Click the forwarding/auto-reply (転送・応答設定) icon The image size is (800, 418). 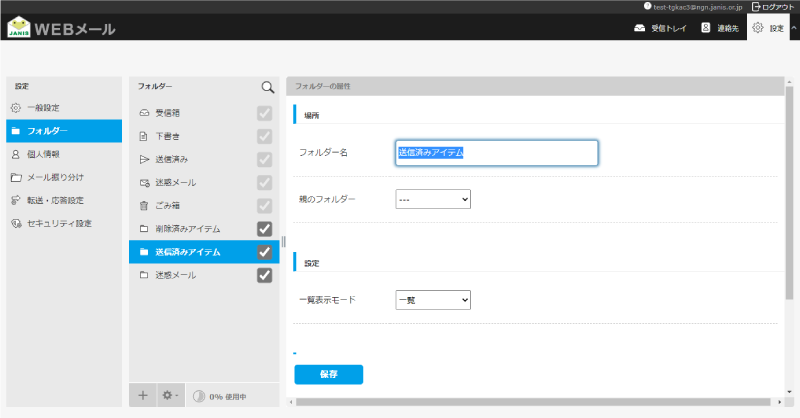coord(16,200)
